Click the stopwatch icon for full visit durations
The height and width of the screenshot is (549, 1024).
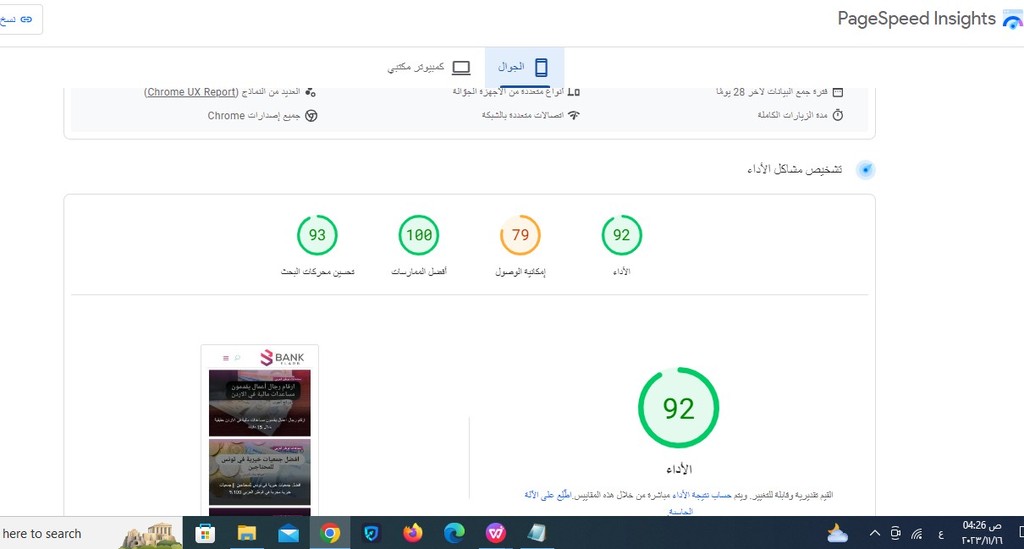(838, 115)
